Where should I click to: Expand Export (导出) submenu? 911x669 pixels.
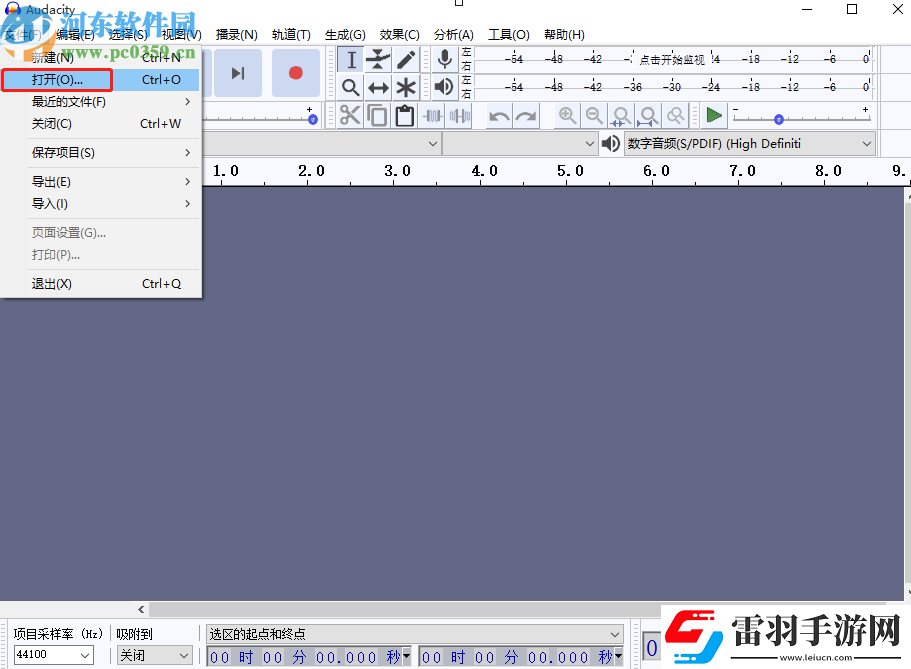pos(100,182)
